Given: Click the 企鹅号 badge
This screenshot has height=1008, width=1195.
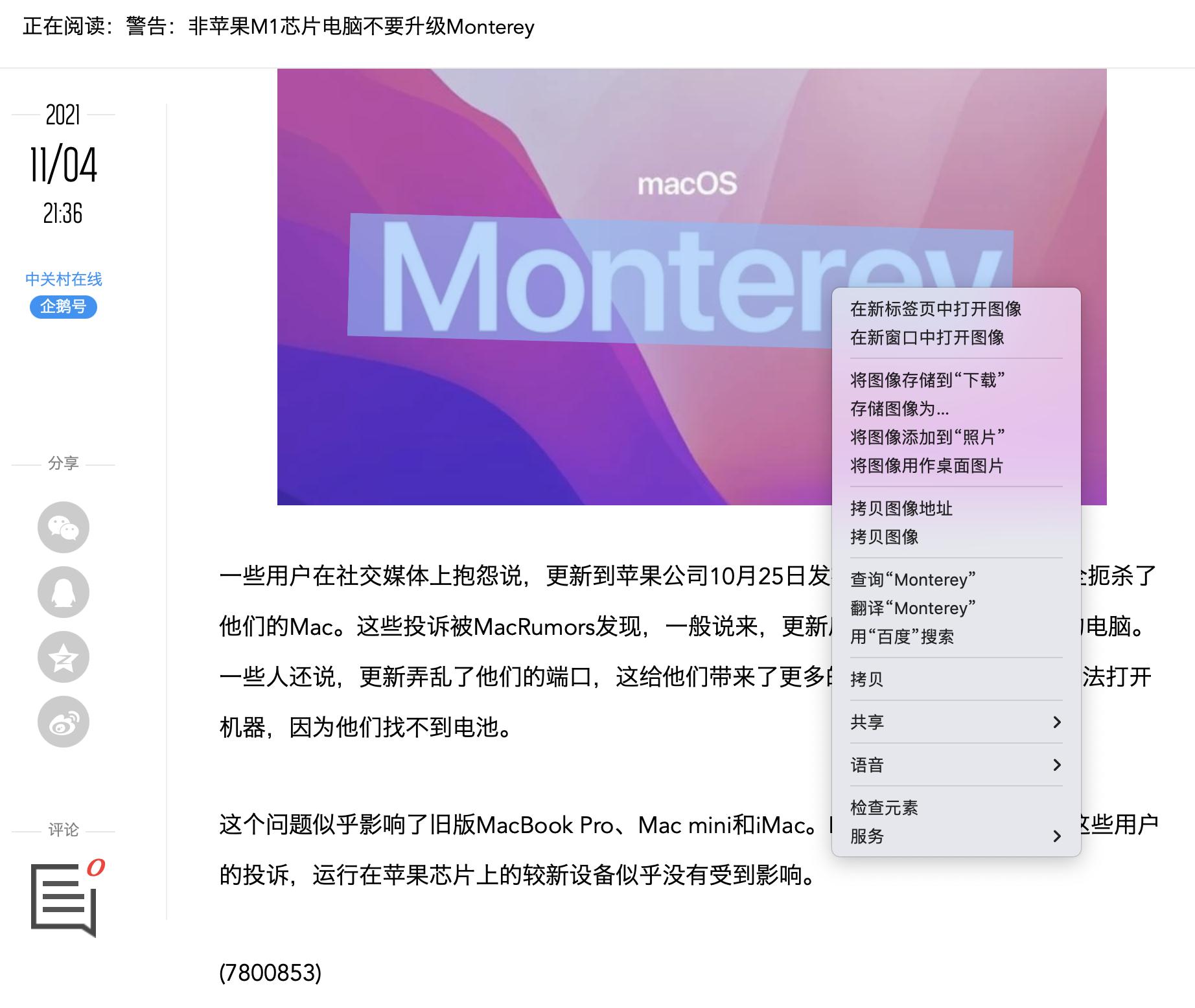Looking at the screenshot, I should pos(63,308).
